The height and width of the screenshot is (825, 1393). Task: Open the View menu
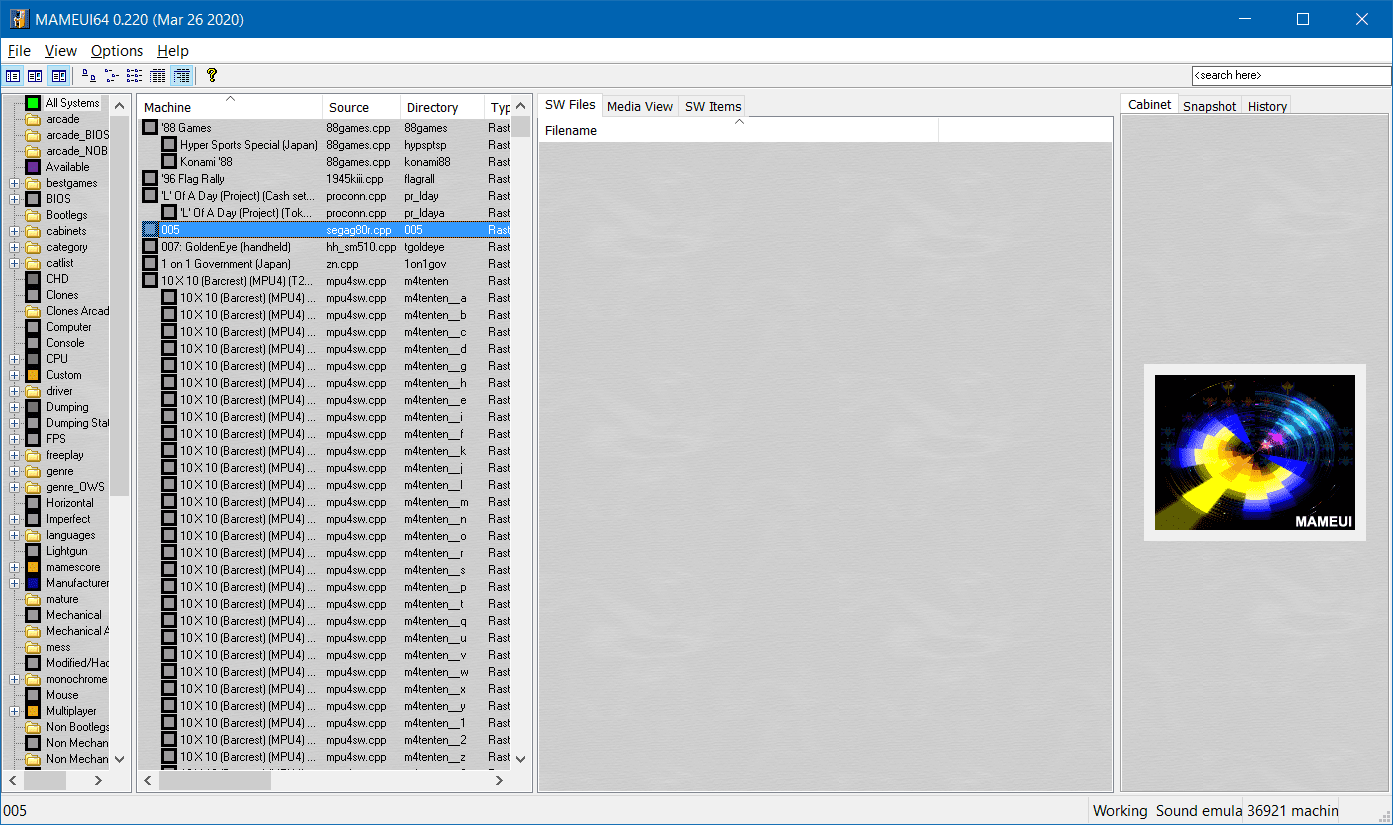coord(61,51)
